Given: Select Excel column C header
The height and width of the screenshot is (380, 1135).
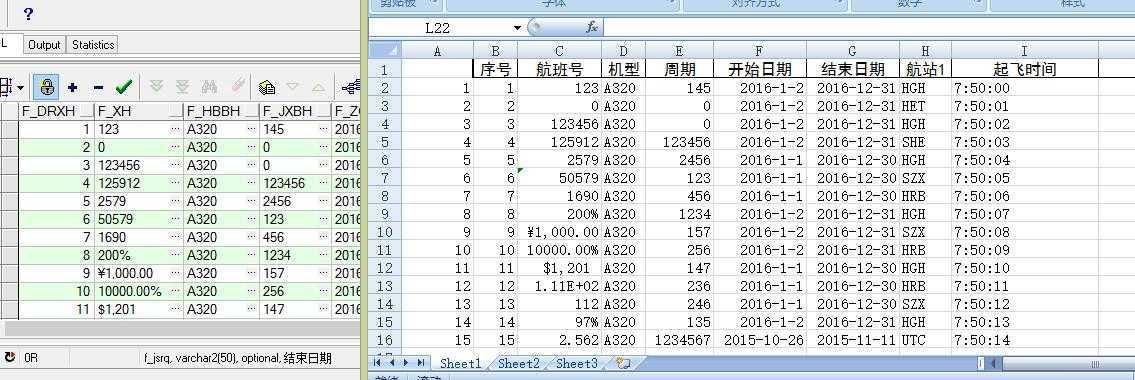Looking at the screenshot, I should click(x=559, y=51).
